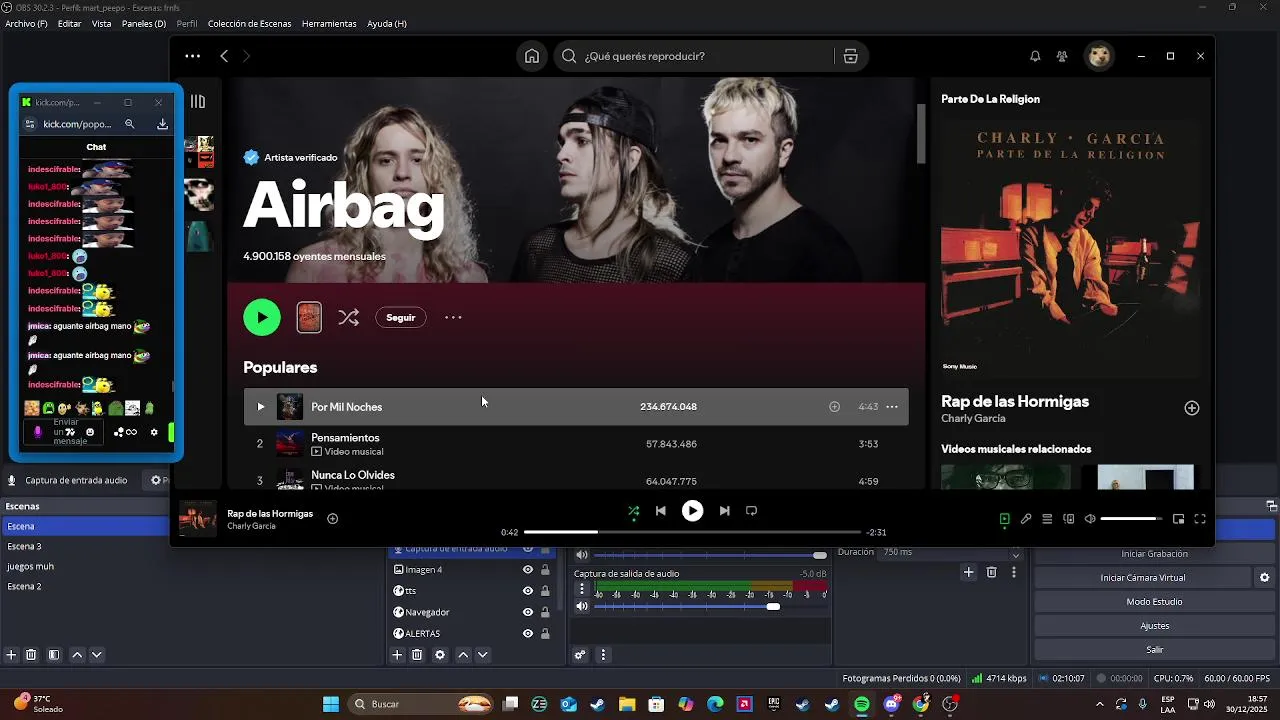
Task: Adjust Spotify volume slider
Action: pyautogui.click(x=1132, y=519)
